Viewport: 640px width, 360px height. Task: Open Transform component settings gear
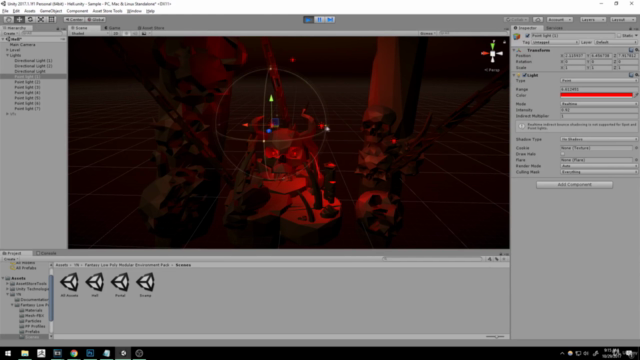[x=636, y=50]
